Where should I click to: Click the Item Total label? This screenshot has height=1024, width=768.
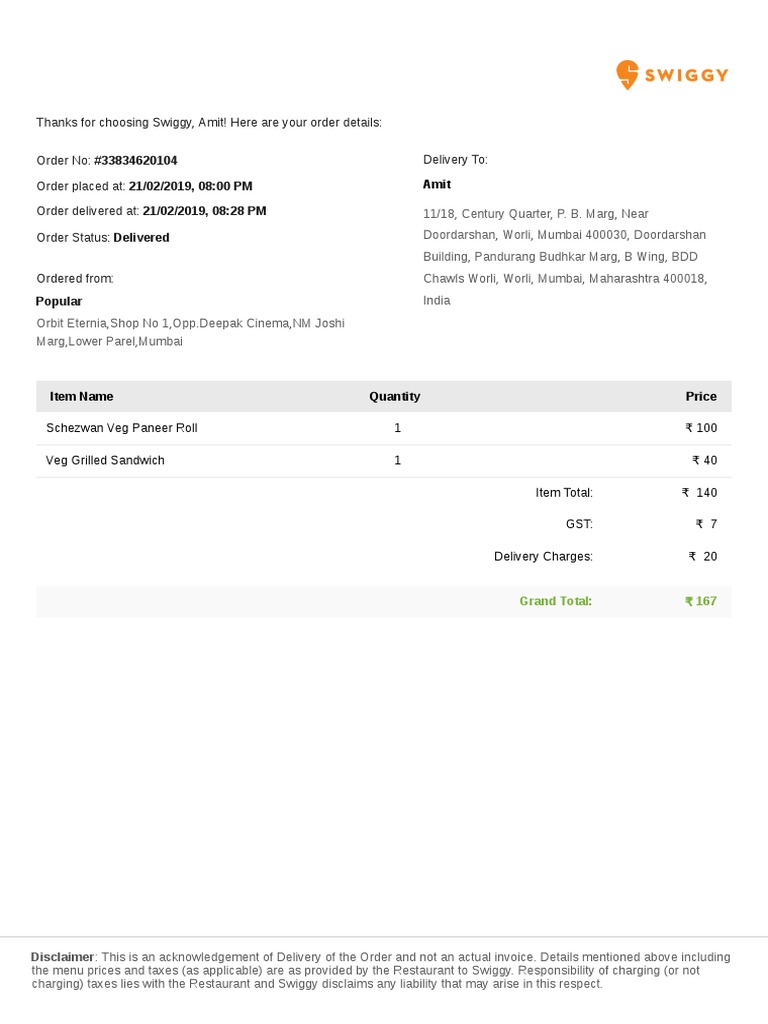coord(564,492)
